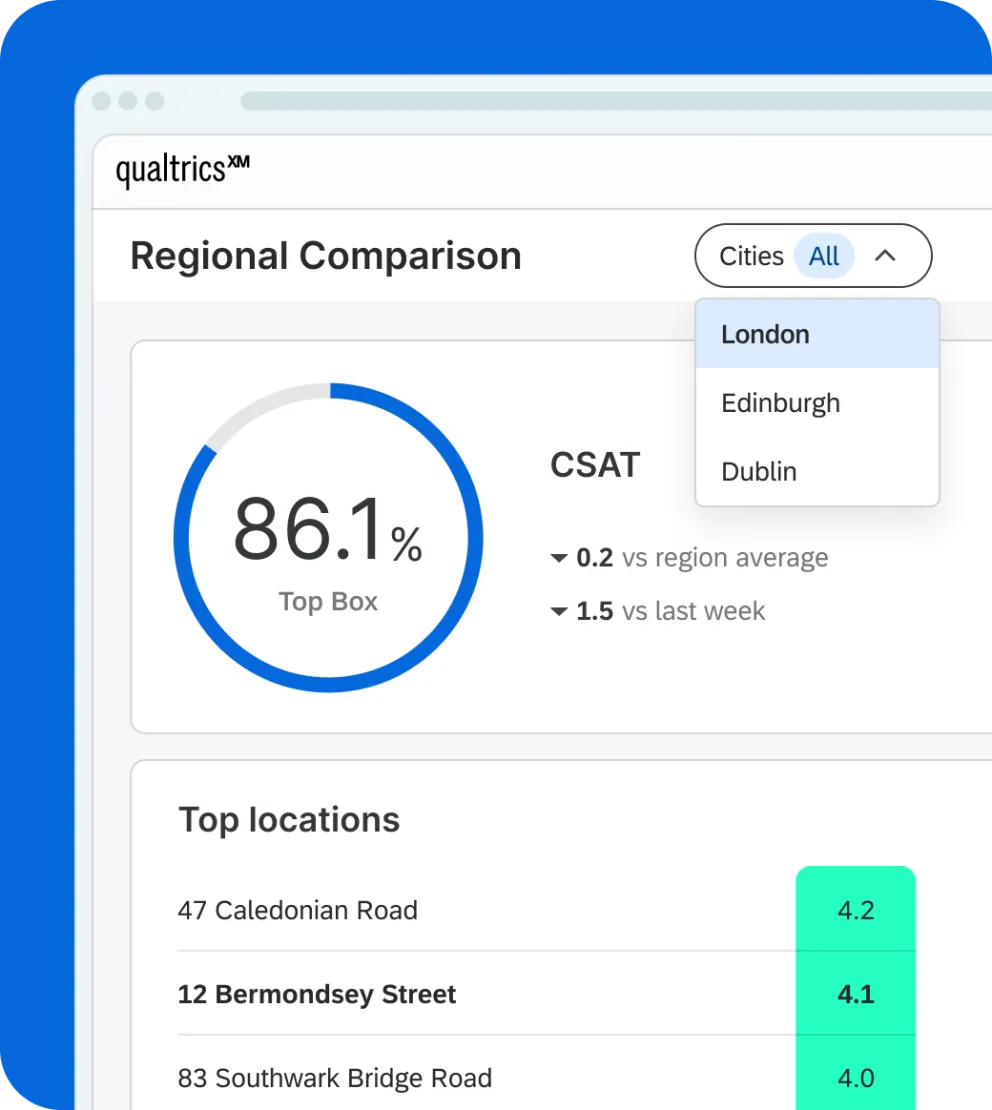Image resolution: width=992 pixels, height=1110 pixels.
Task: Select London from the cities list
Action: point(817,334)
